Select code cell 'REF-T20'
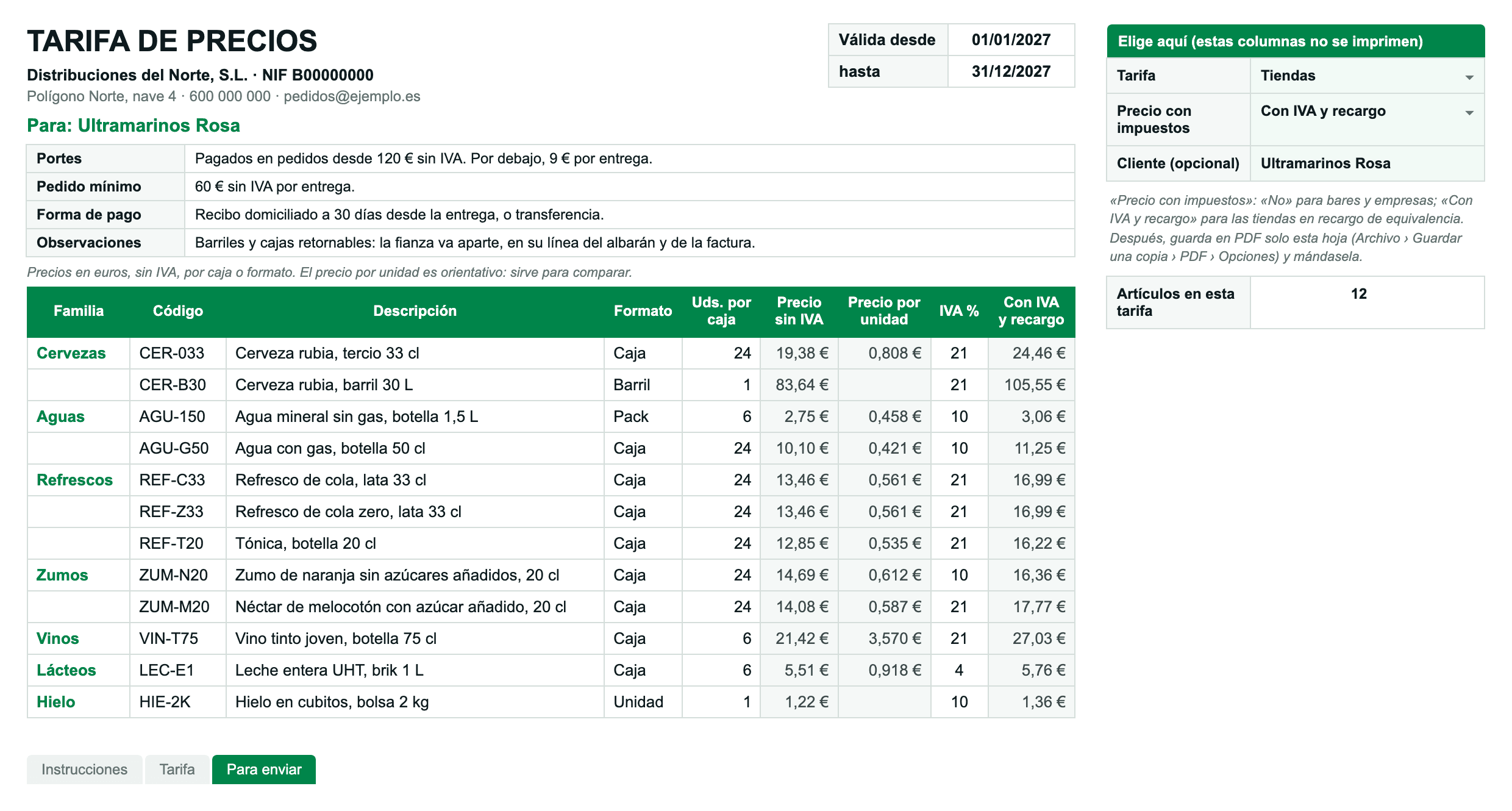The image size is (1512, 811). tap(178, 543)
